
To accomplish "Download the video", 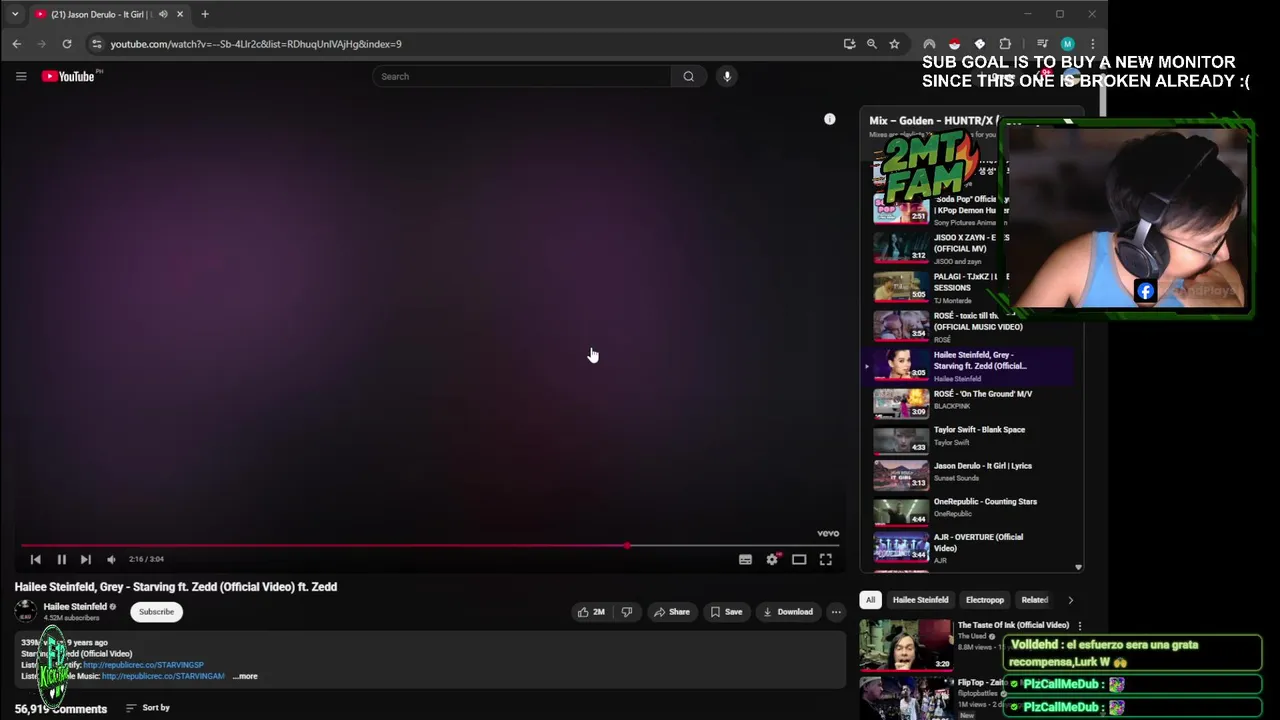I will coord(787,612).
